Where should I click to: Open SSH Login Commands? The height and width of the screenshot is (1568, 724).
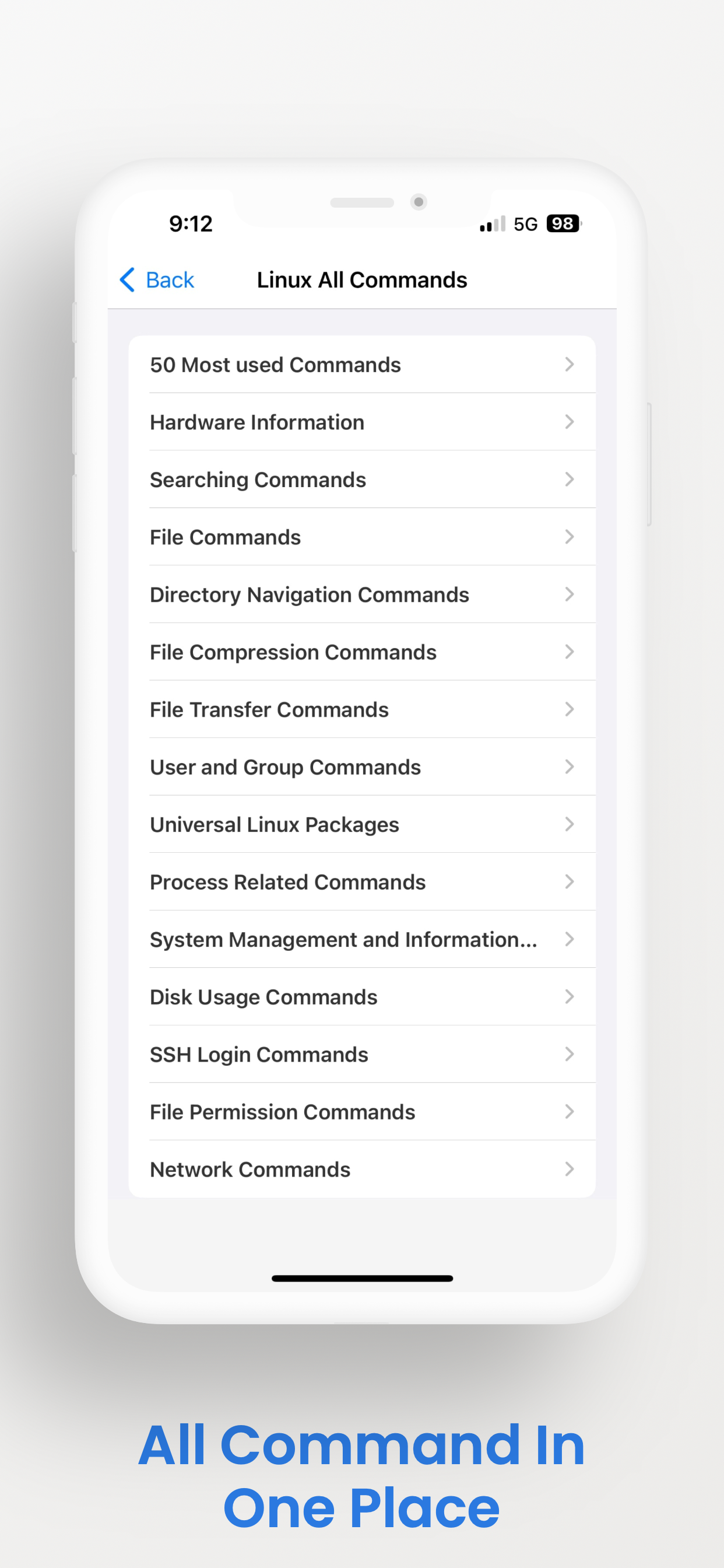[362, 1054]
